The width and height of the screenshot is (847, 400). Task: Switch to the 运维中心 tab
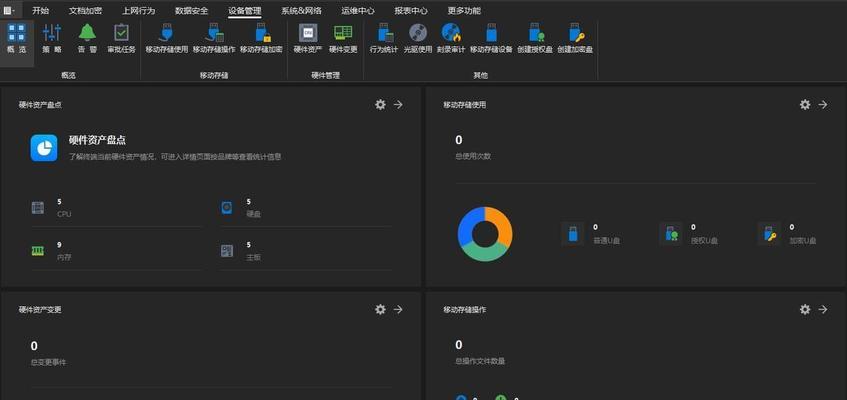[x=358, y=10]
